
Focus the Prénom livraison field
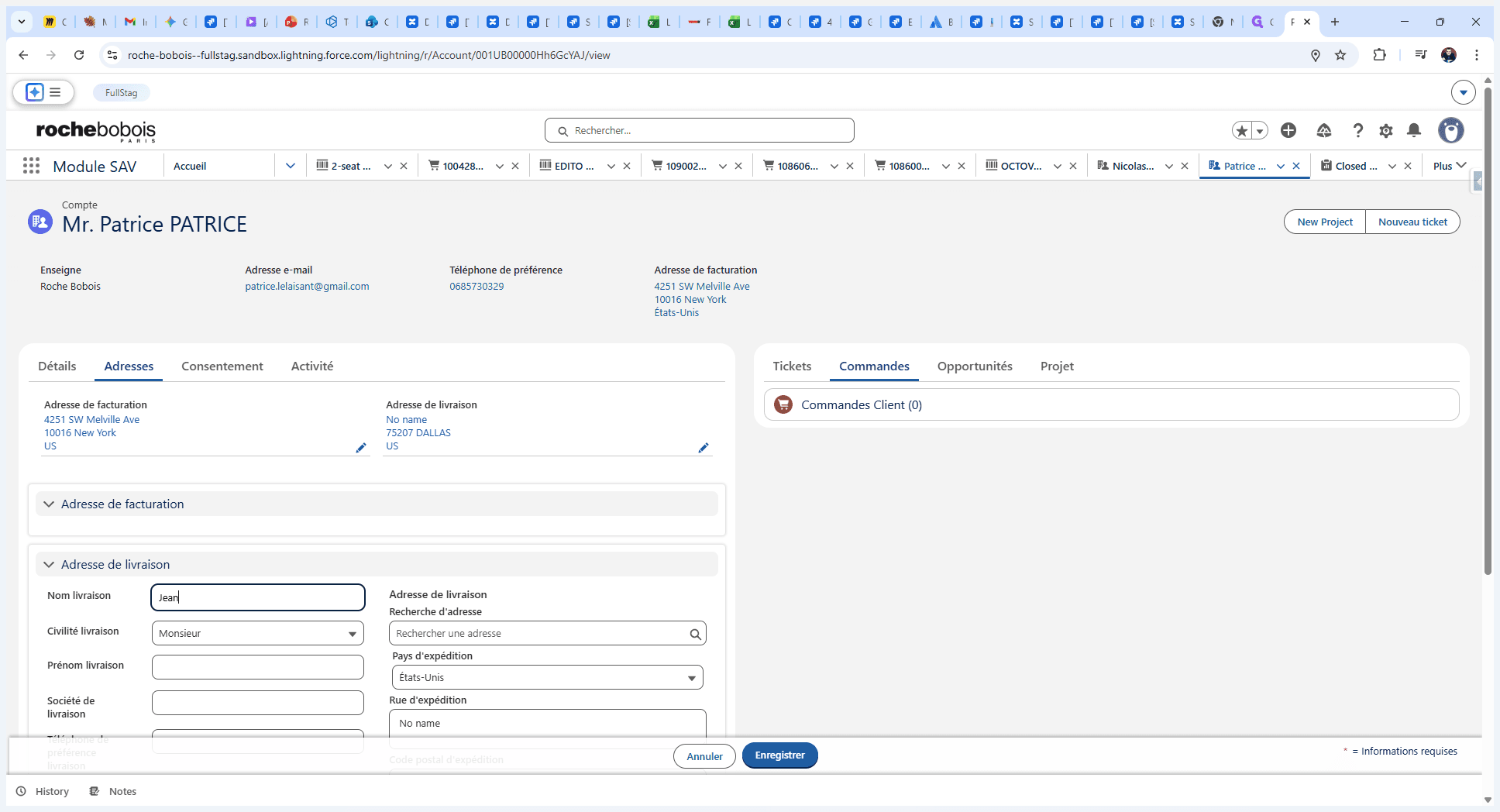(x=258, y=667)
